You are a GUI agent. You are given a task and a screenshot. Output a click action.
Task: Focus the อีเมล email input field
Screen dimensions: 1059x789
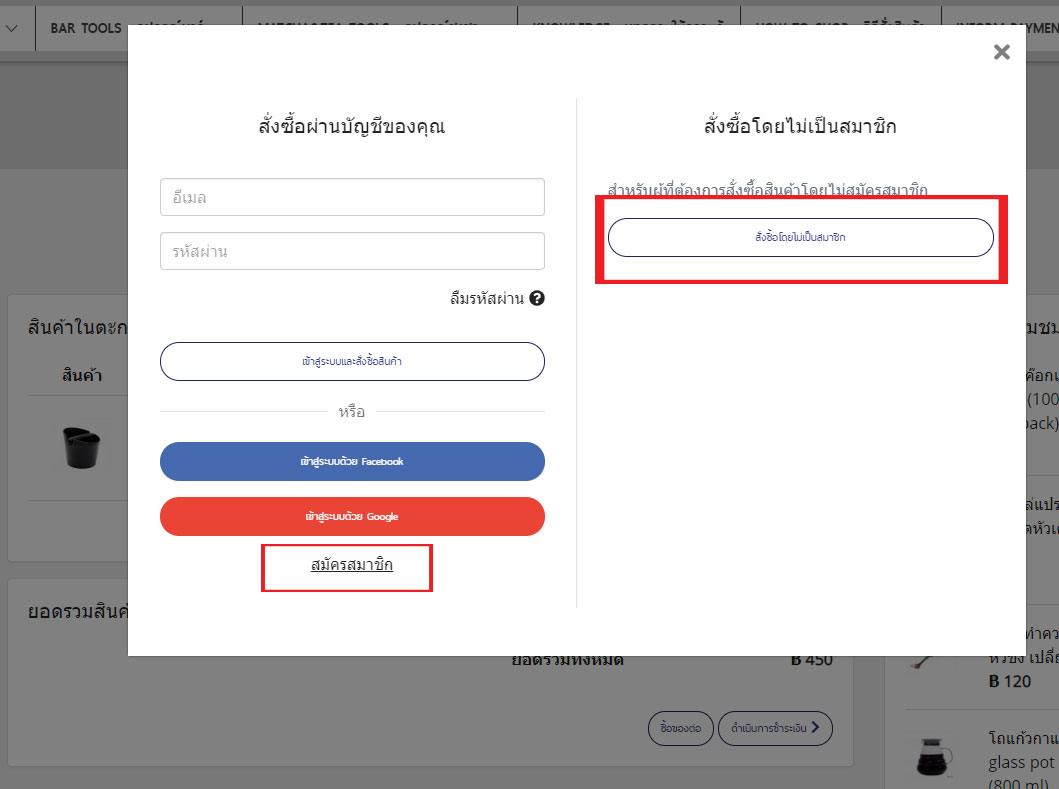coord(352,197)
